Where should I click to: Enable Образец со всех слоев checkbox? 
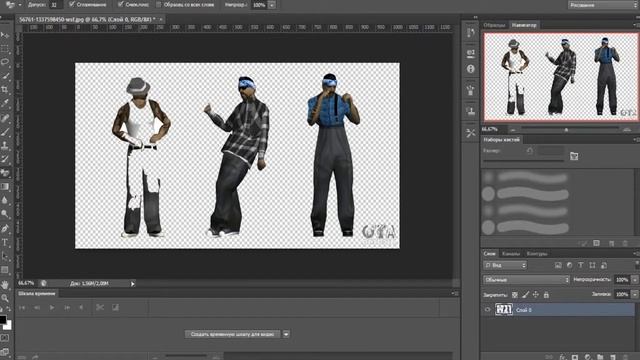click(x=159, y=4)
